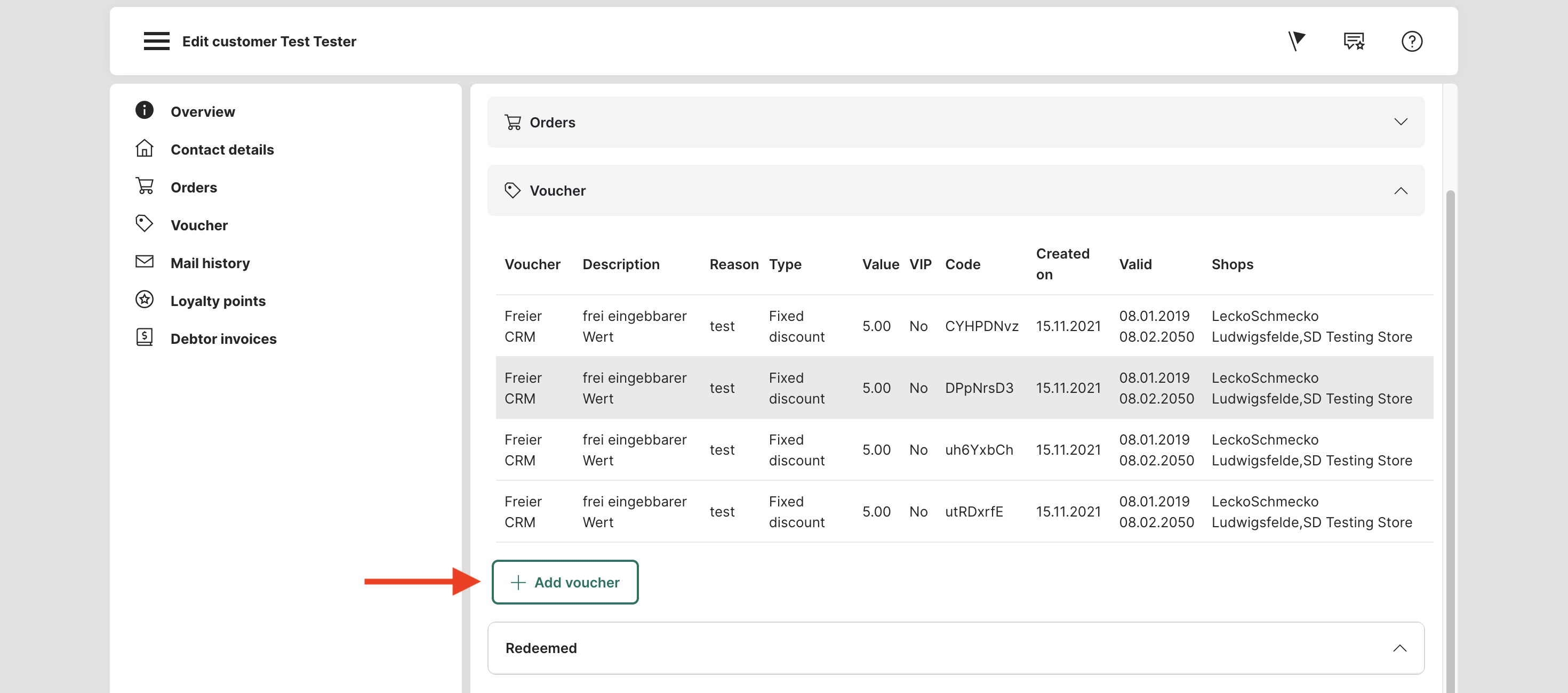The height and width of the screenshot is (693, 1568).
Task: Click the Loyalty points star icon
Action: click(144, 300)
